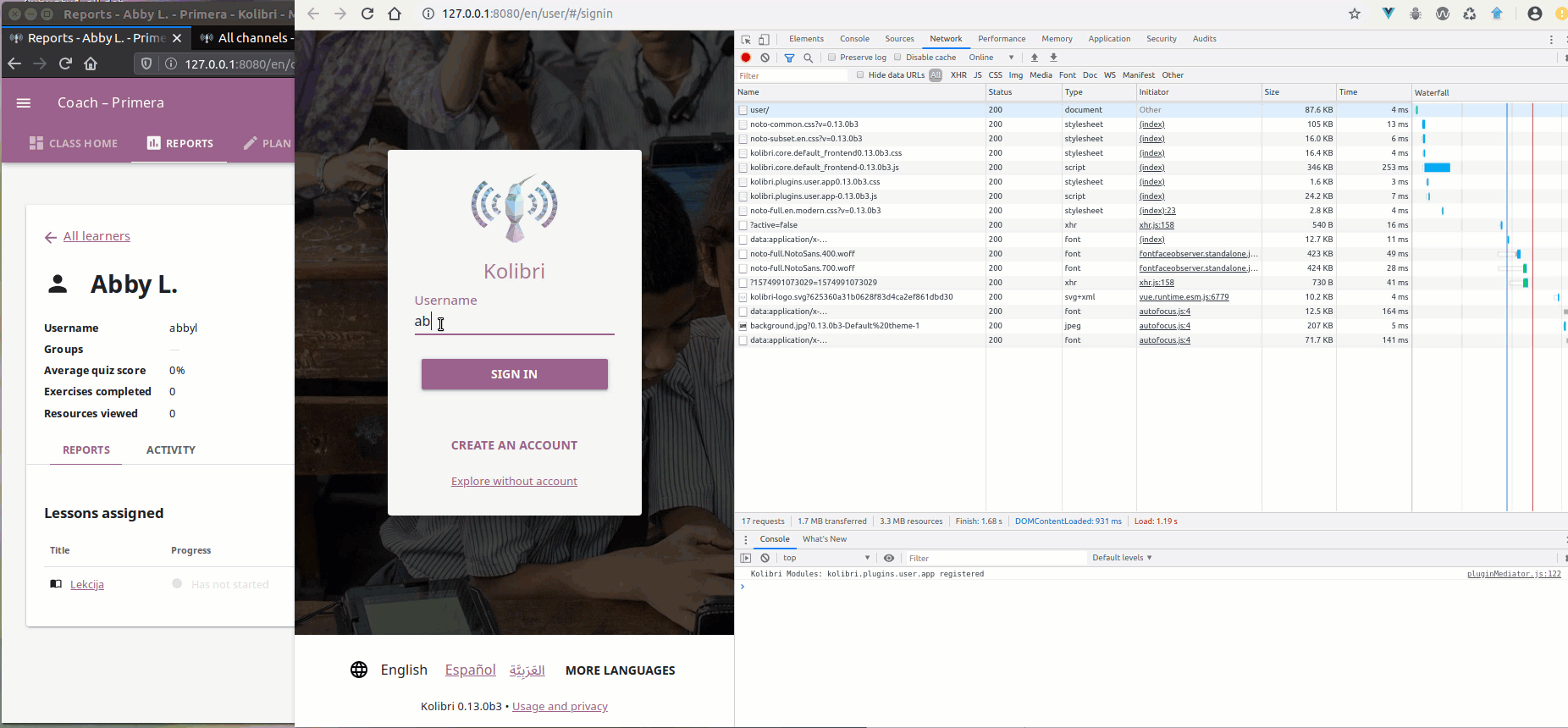Open the DevTools customize kebab menu
Screen dimensions: 1568x728
coord(1551,39)
